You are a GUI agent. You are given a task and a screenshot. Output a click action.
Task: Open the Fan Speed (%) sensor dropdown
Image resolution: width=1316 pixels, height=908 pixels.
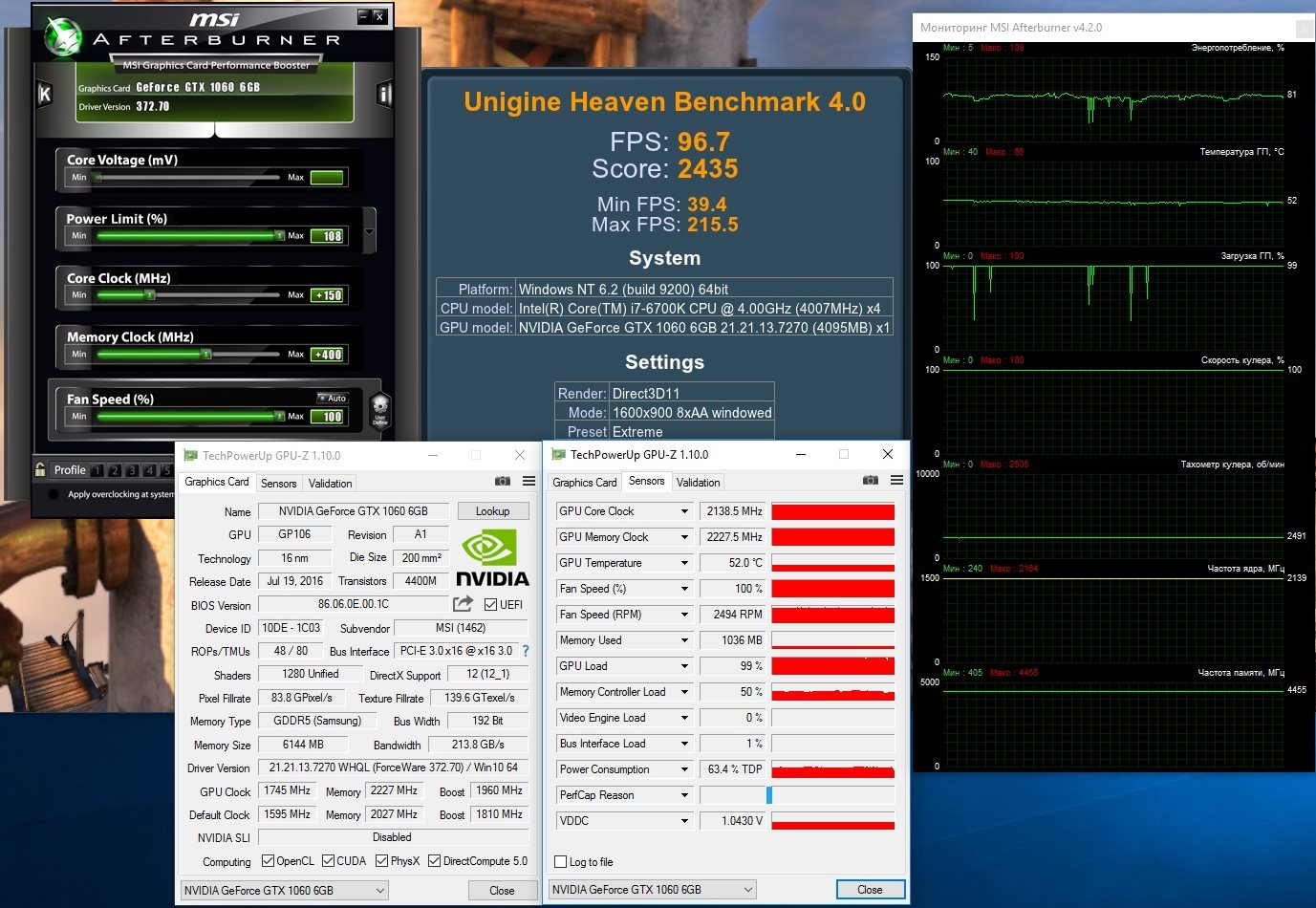[684, 589]
